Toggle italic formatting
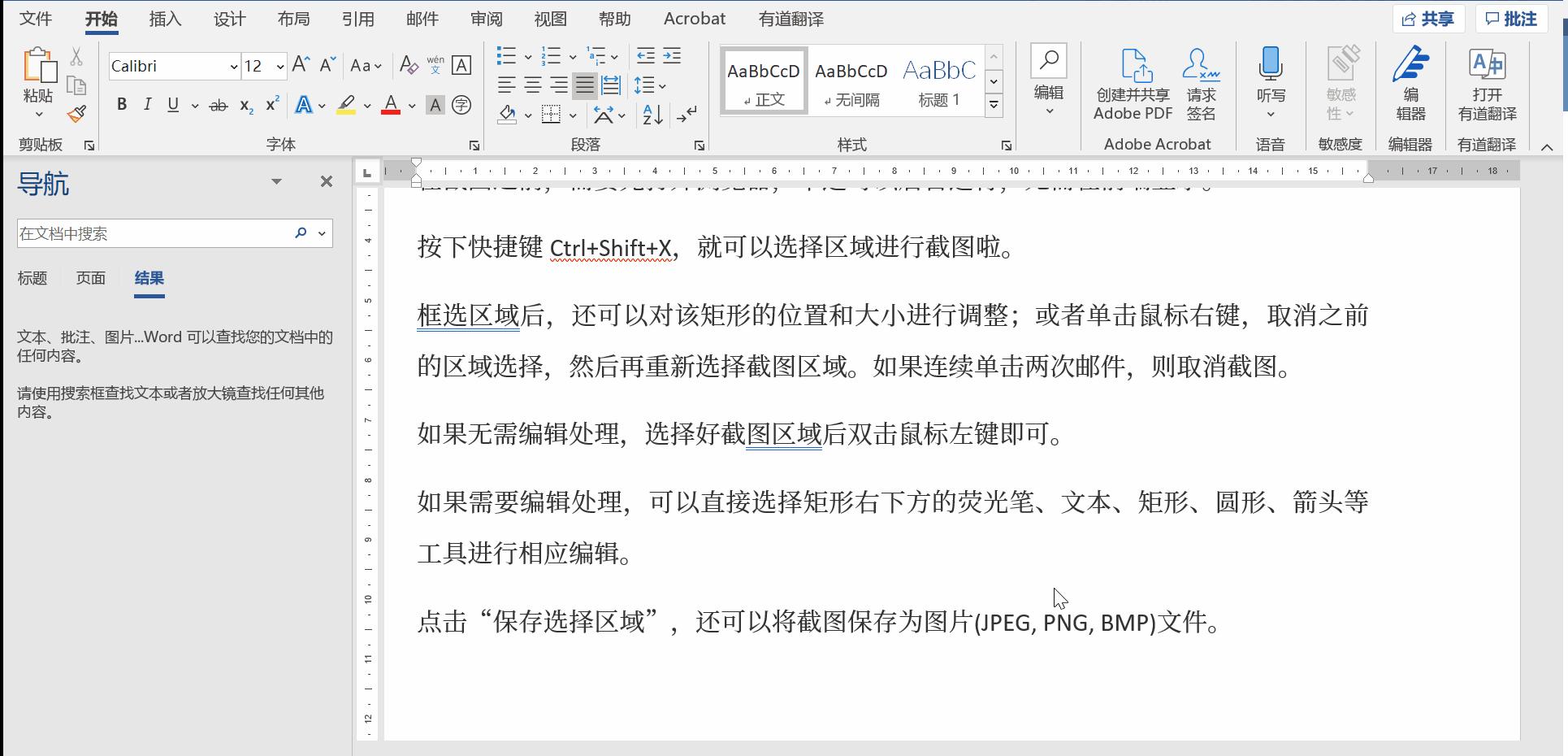This screenshot has height=756, width=1568. click(147, 104)
